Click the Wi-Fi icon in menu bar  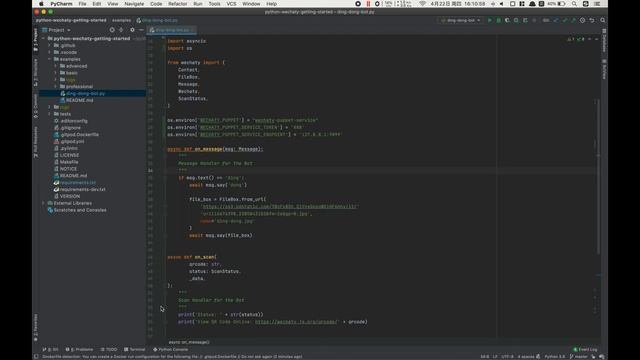[x=422, y=4]
